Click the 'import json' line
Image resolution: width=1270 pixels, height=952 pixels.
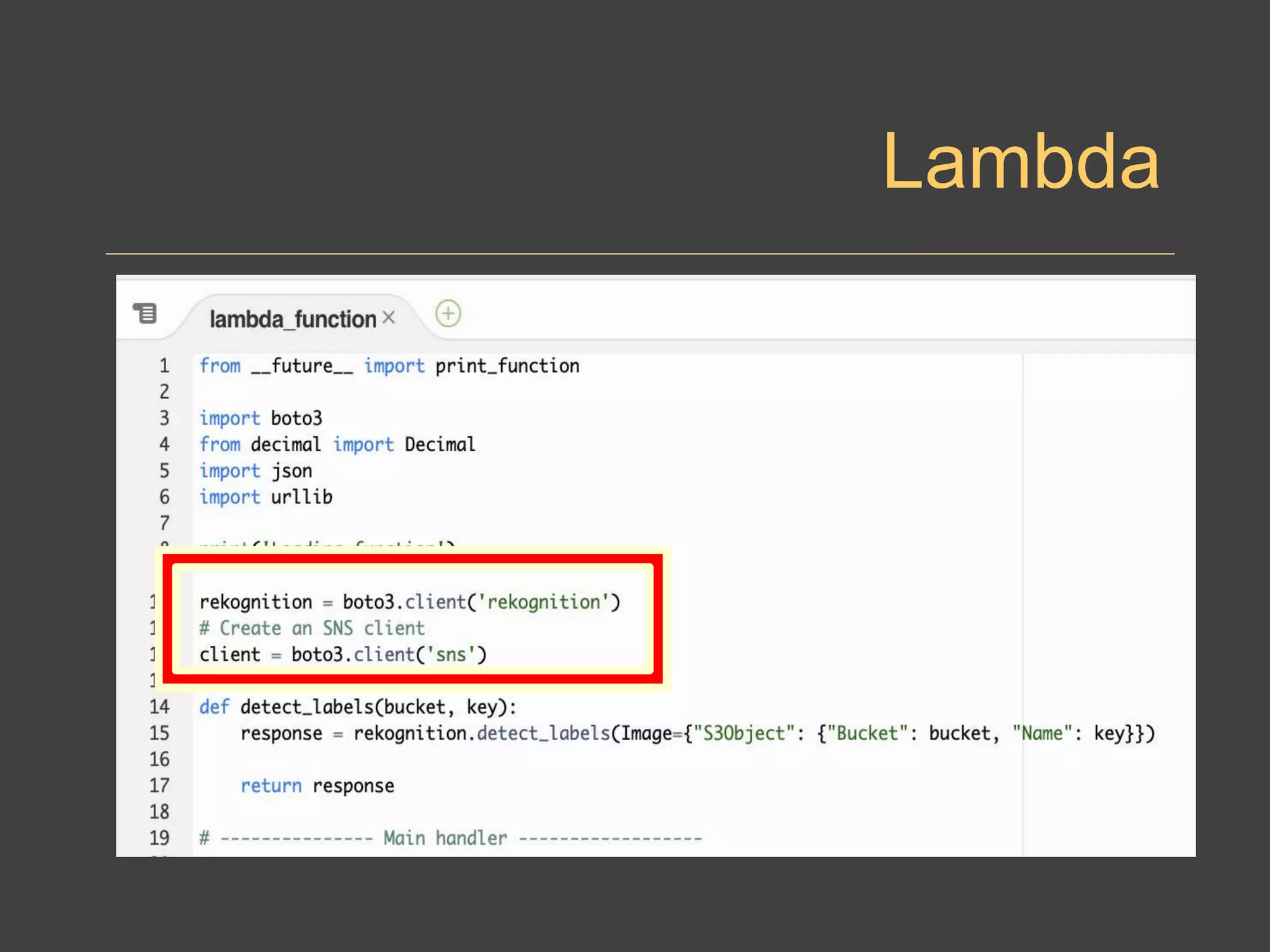(x=255, y=471)
